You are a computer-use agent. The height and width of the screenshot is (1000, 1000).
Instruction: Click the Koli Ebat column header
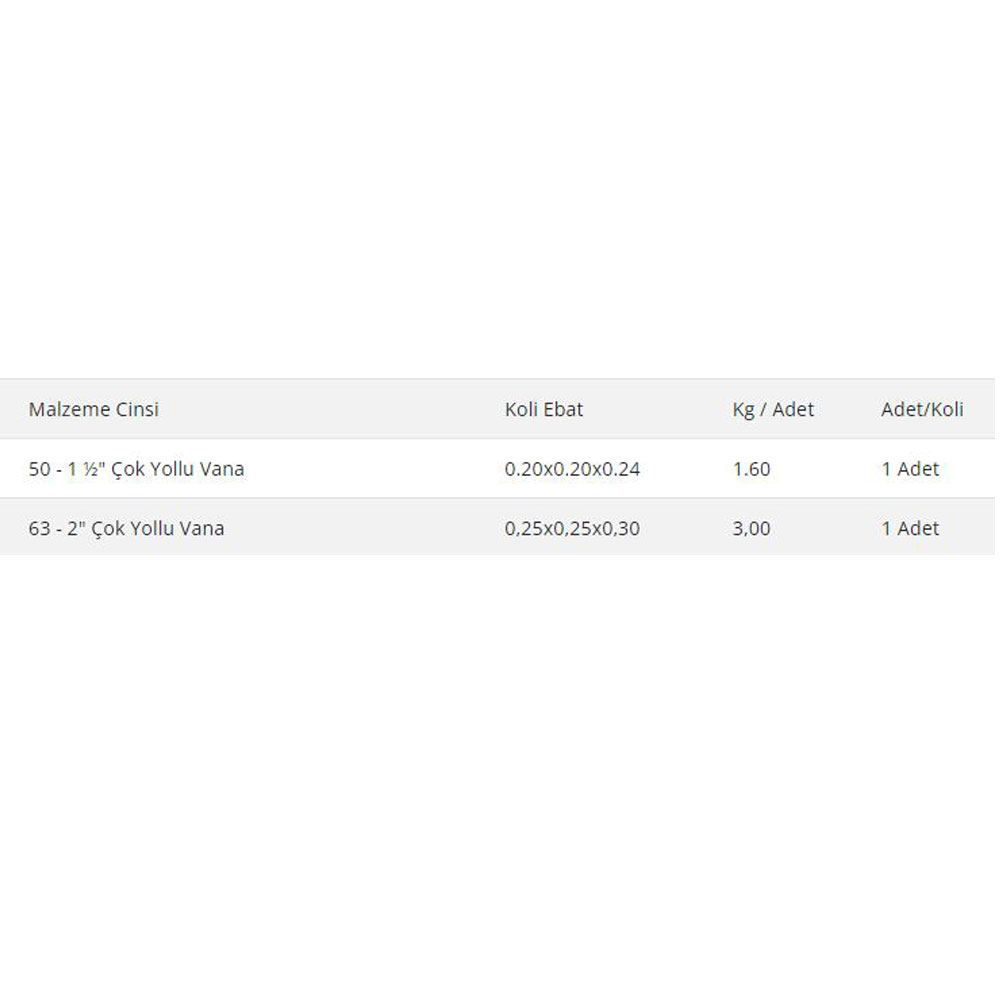click(x=543, y=409)
